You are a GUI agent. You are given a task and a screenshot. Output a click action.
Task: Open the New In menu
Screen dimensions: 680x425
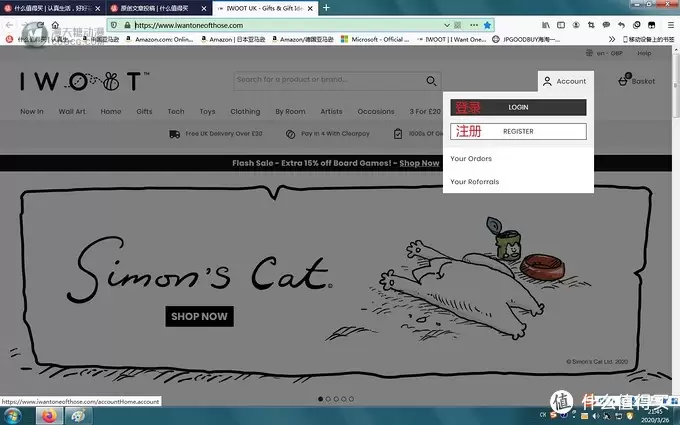(32, 111)
